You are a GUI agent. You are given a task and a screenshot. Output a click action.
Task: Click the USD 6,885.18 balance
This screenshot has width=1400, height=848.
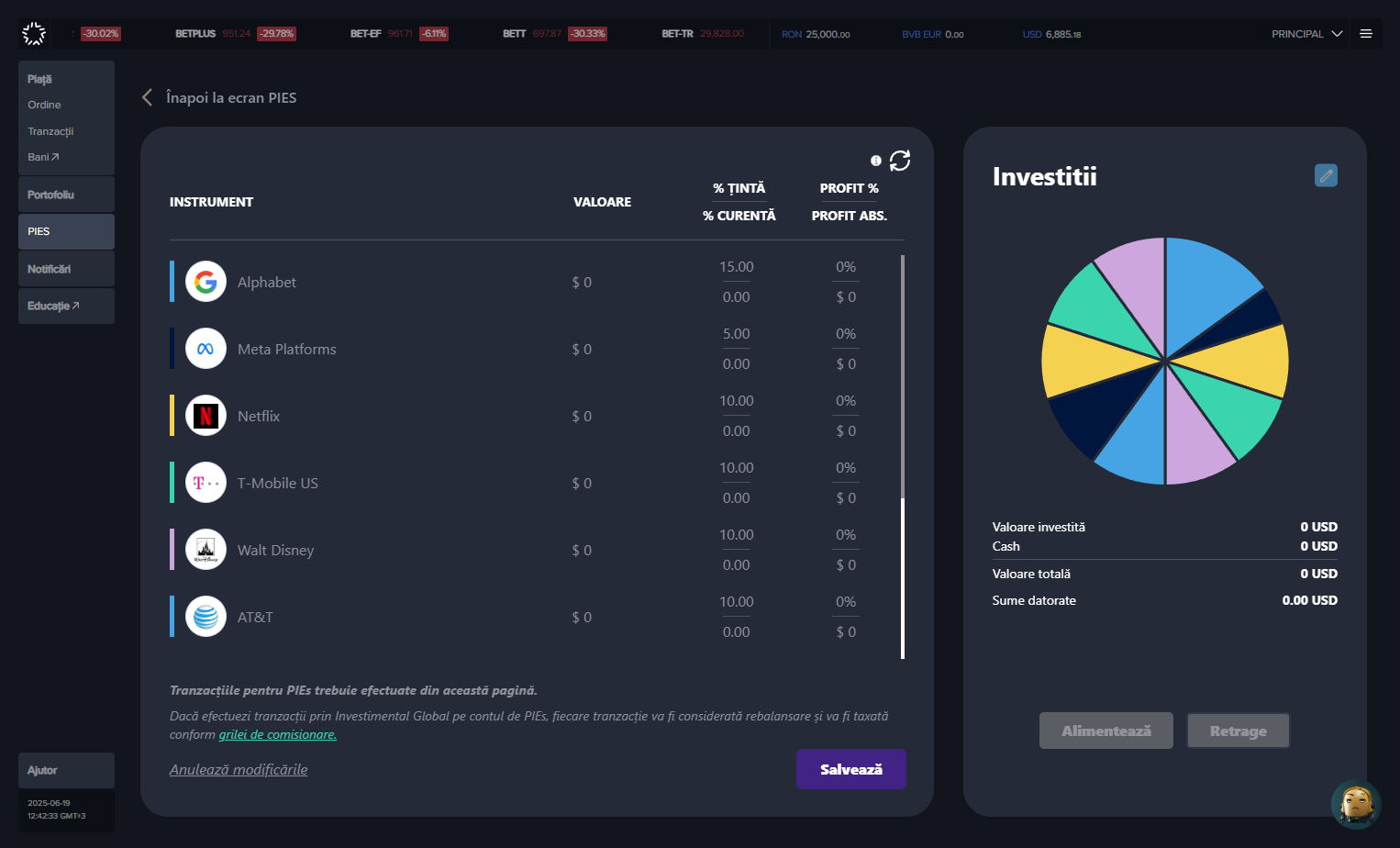1051,34
